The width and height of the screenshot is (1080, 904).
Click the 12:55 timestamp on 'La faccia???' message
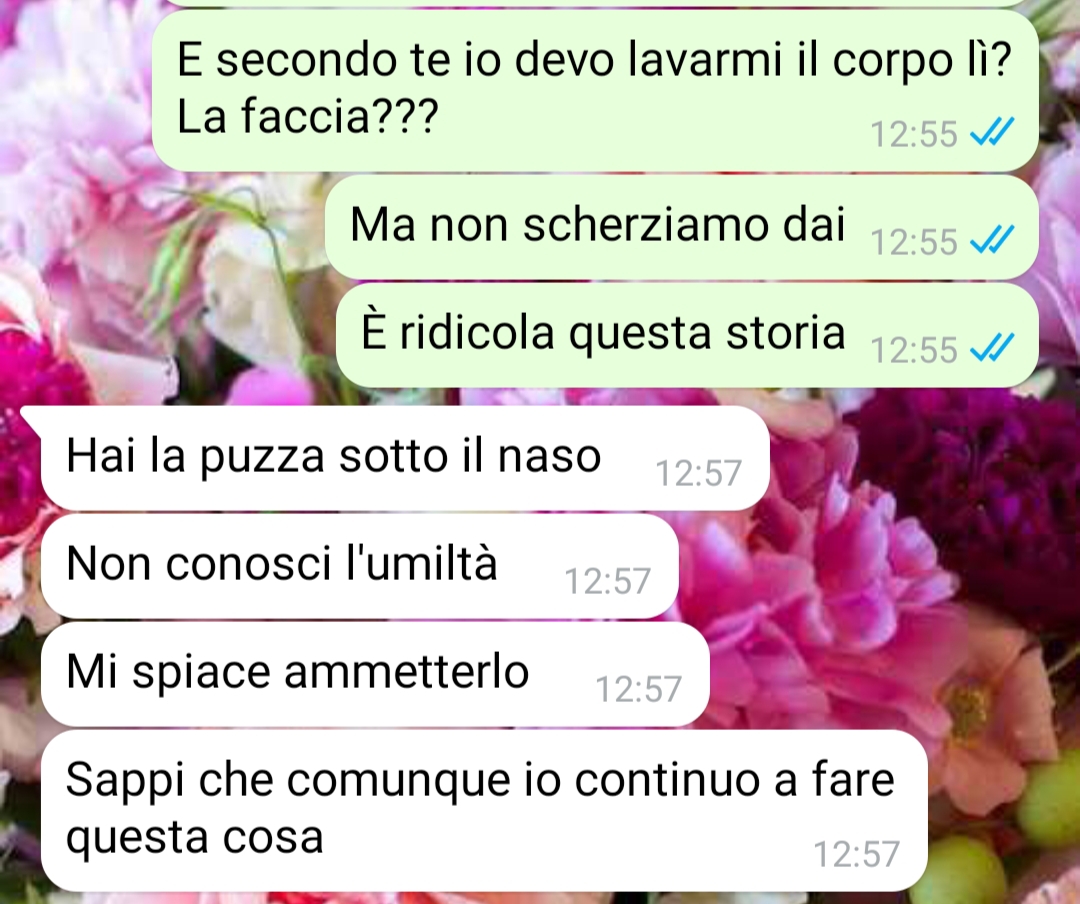[914, 134]
